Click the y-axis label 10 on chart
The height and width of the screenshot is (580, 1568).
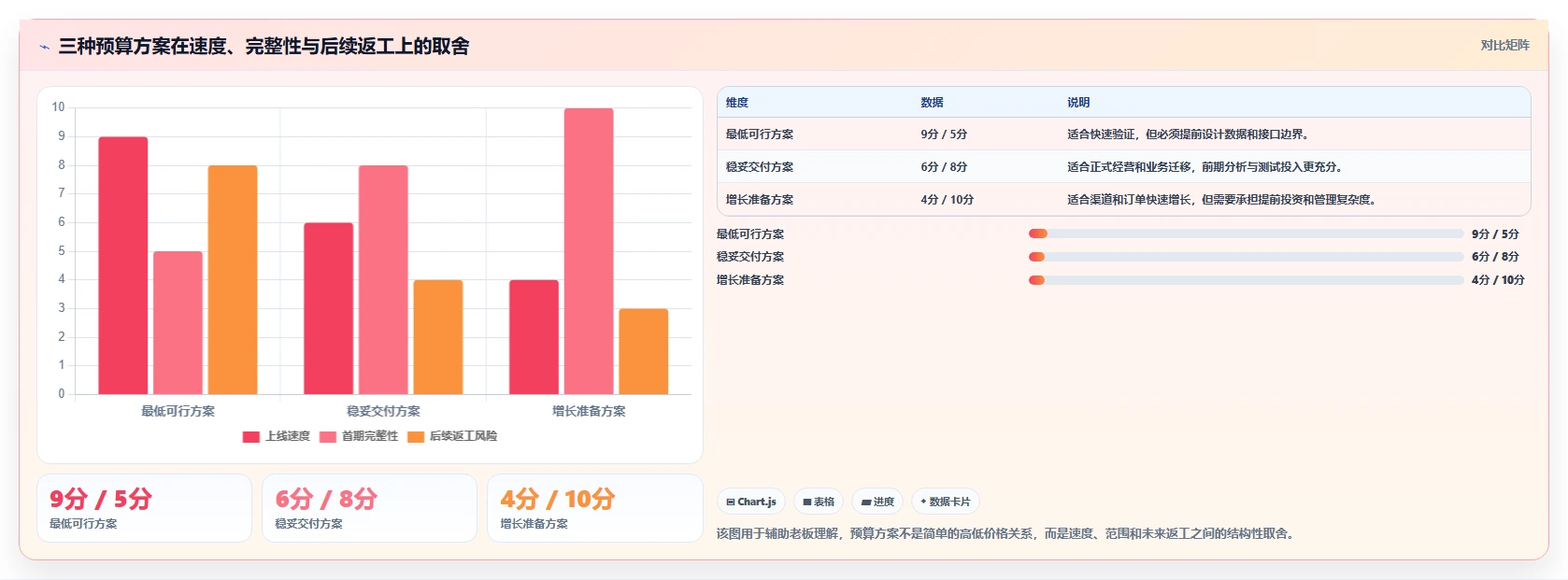[x=58, y=107]
